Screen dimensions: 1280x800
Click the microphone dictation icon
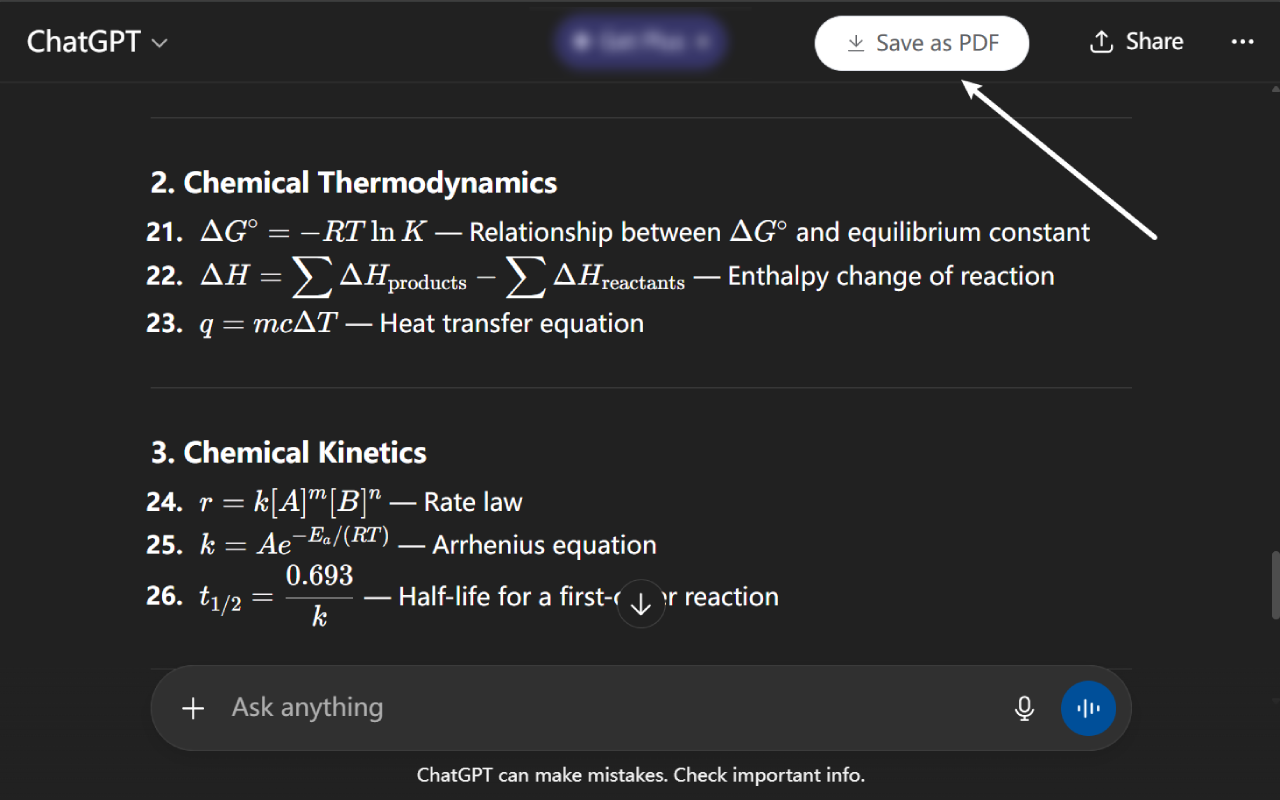1024,708
